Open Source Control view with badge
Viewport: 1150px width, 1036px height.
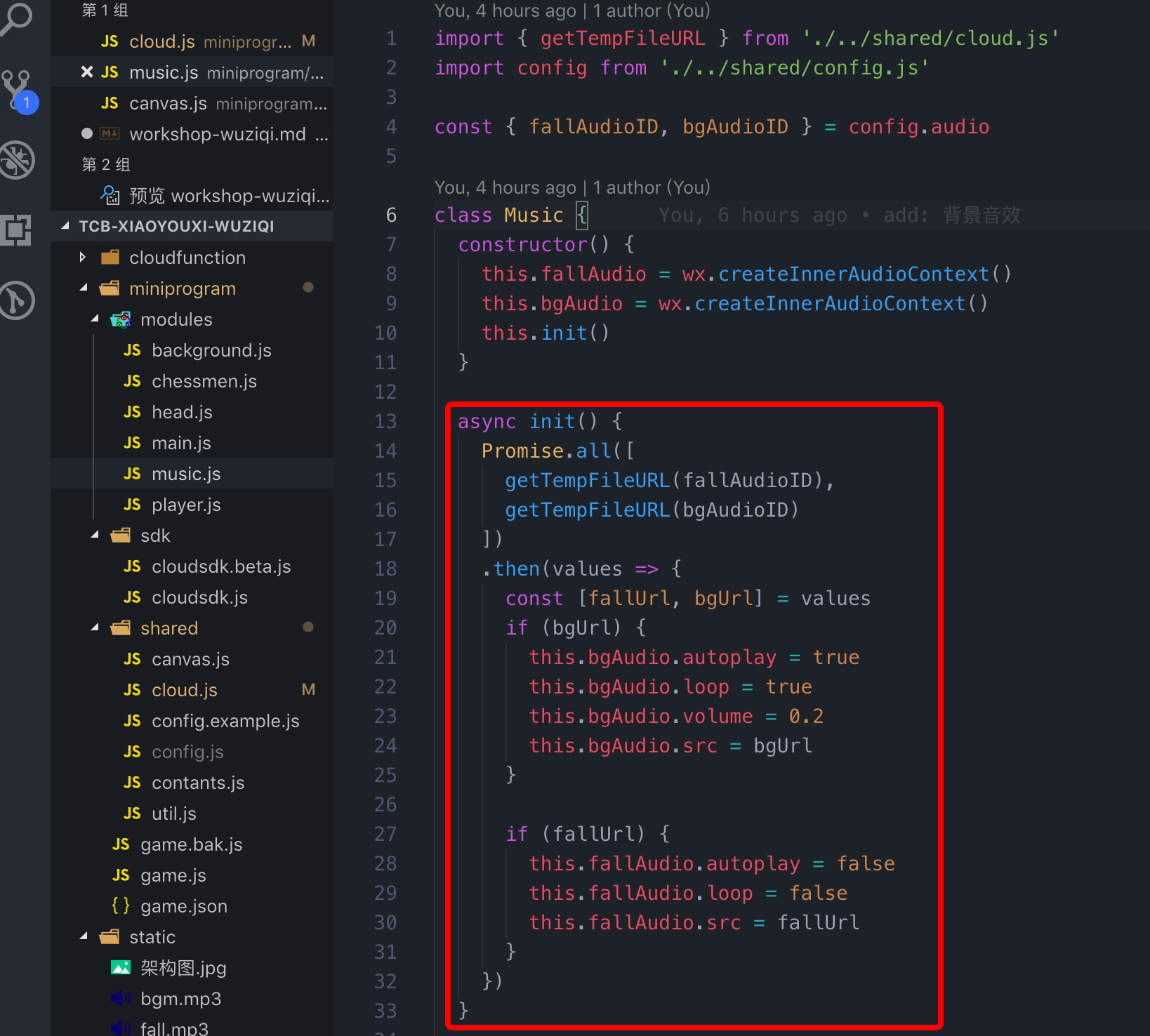click(18, 91)
